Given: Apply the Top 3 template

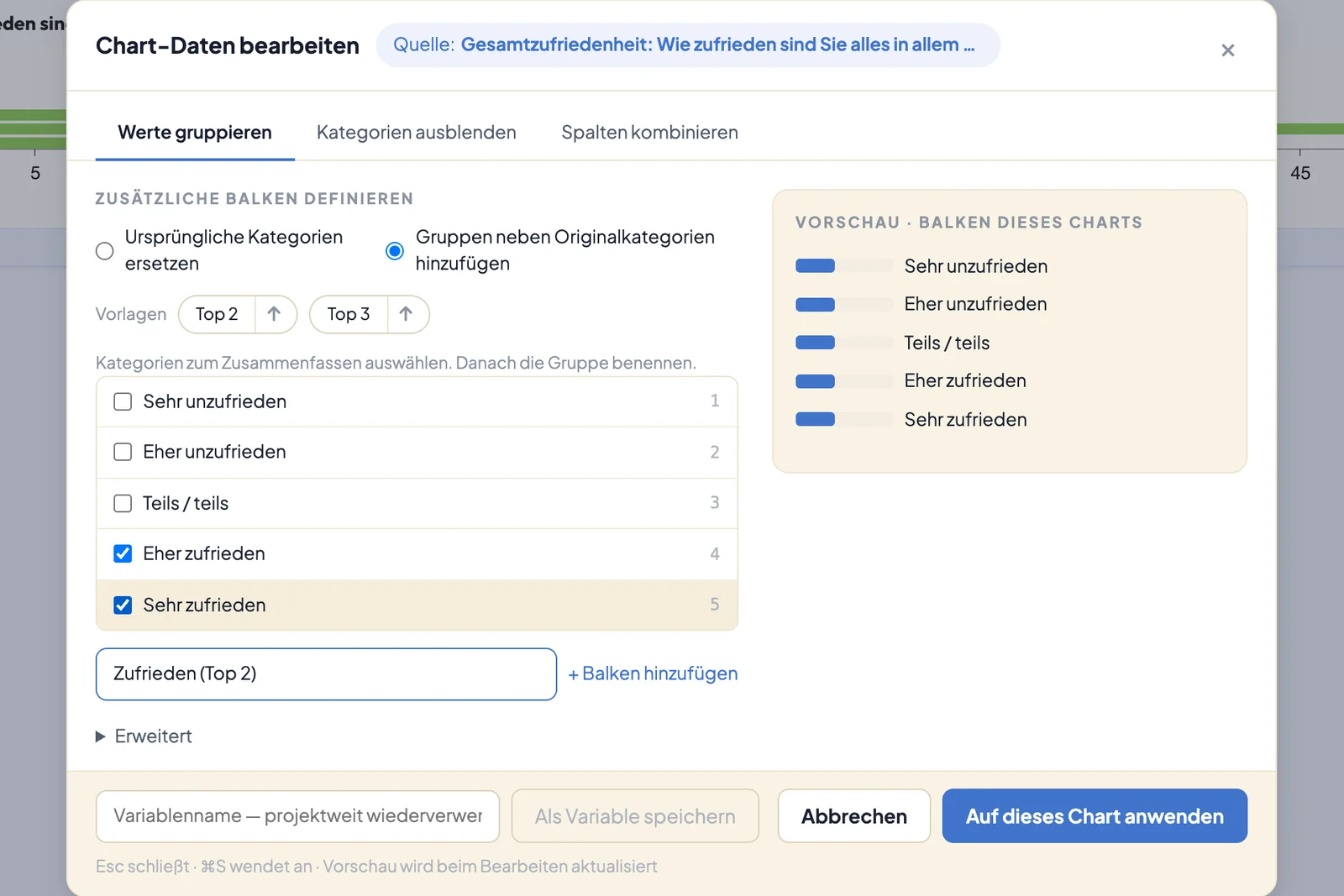Looking at the screenshot, I should (349, 314).
